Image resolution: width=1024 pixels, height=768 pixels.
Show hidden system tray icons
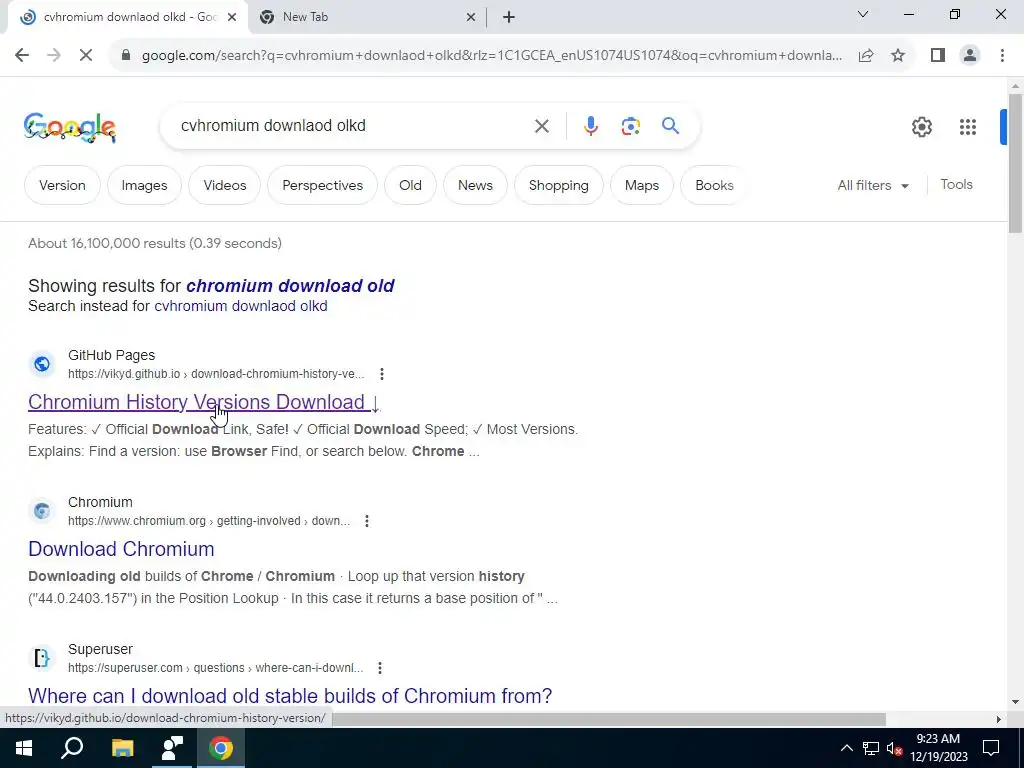(x=846, y=748)
